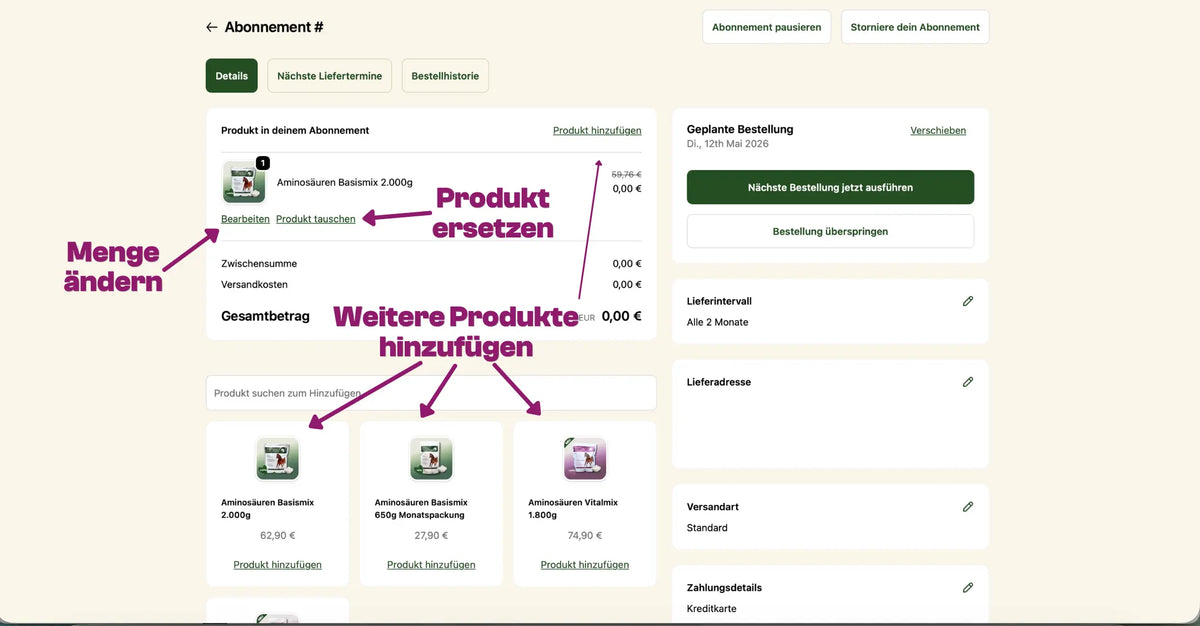Click the 74,90 € price text
This screenshot has width=1200, height=626.
pyautogui.click(x=585, y=535)
